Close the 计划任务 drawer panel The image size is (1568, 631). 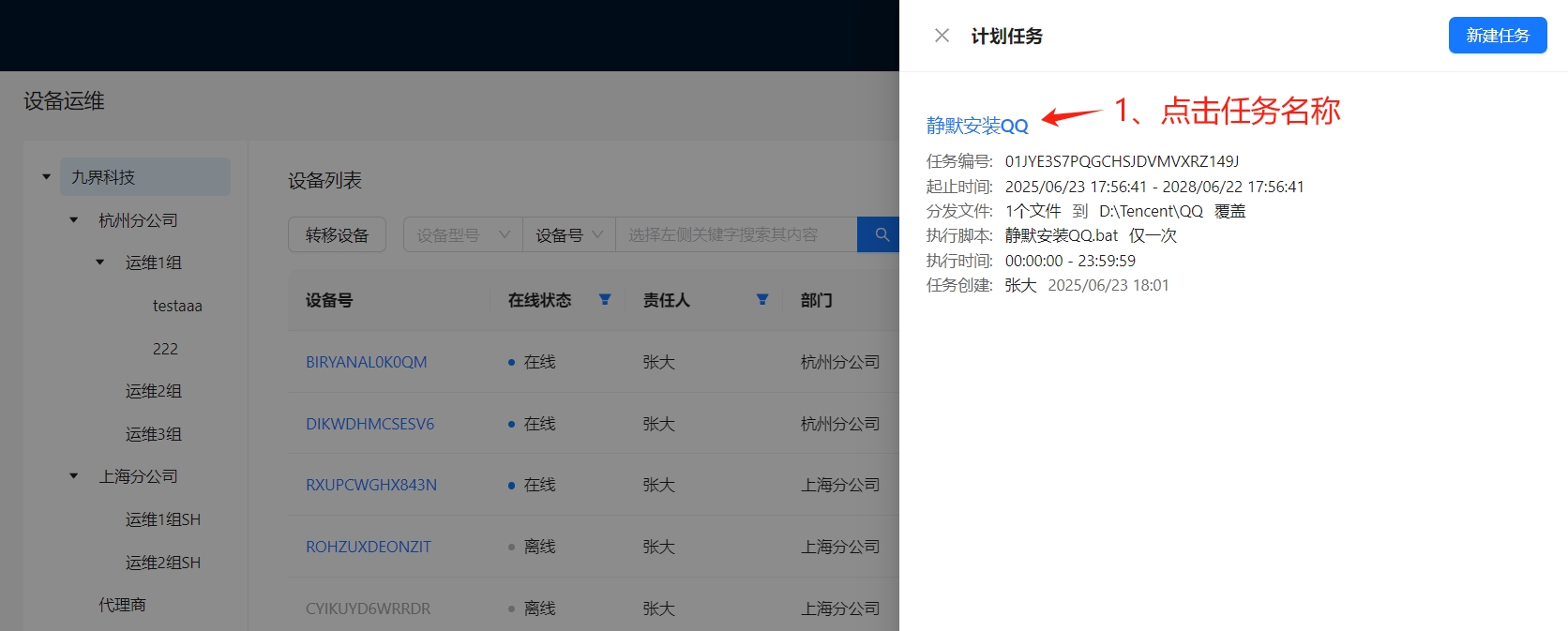point(942,36)
